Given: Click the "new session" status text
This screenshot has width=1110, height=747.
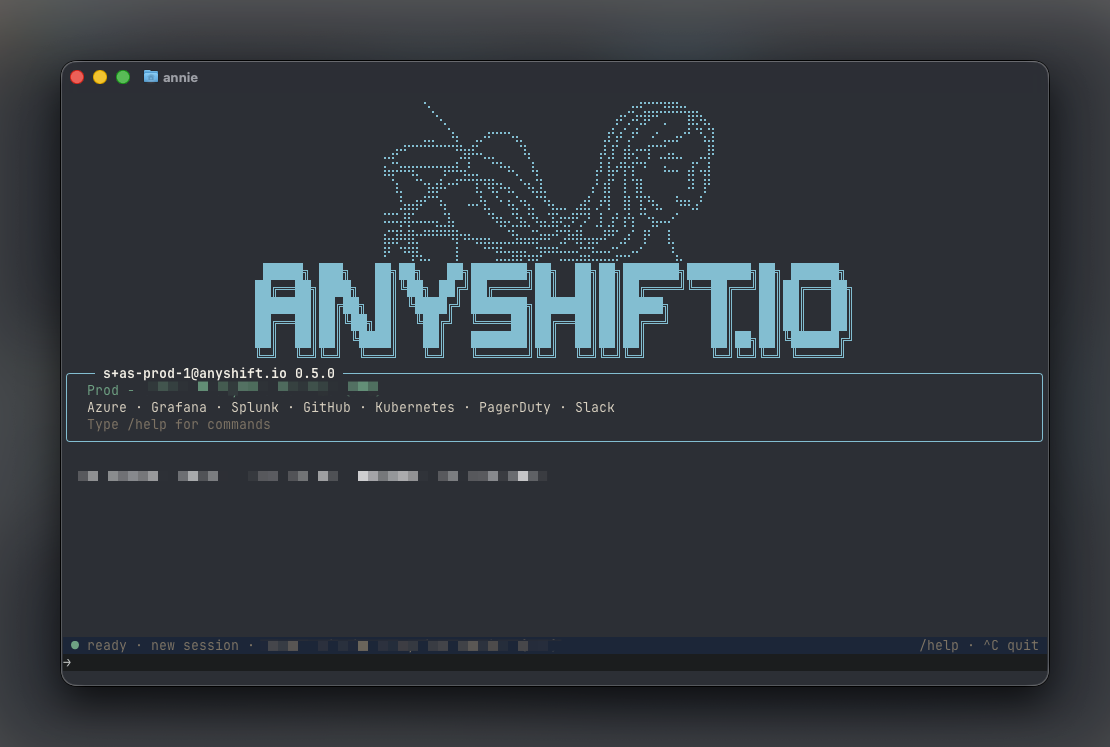Looking at the screenshot, I should [x=195, y=645].
